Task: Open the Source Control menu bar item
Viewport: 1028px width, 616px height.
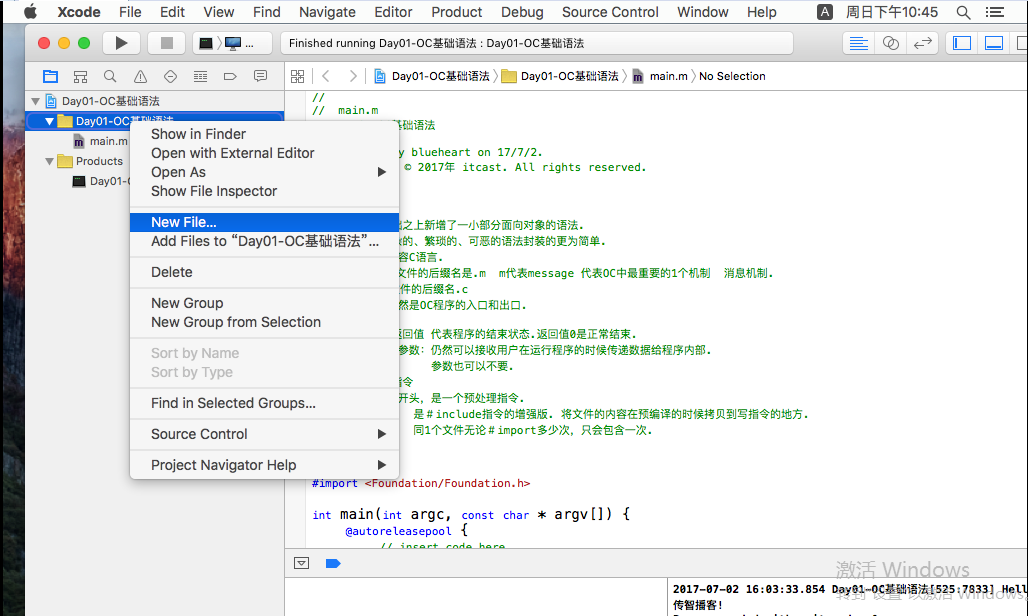Action: point(610,12)
